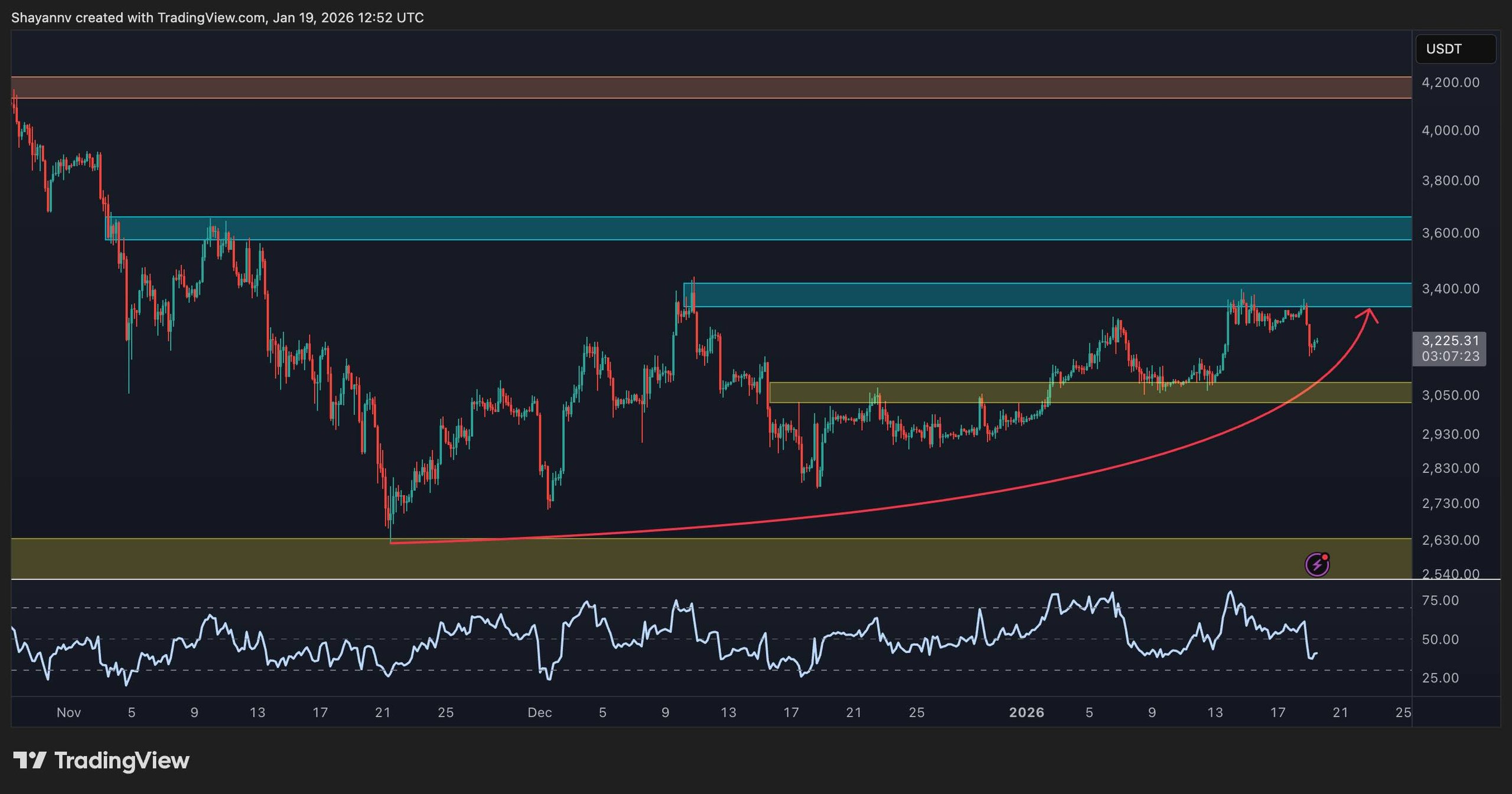
Task: Click the chart attribution header text
Action: point(217,18)
